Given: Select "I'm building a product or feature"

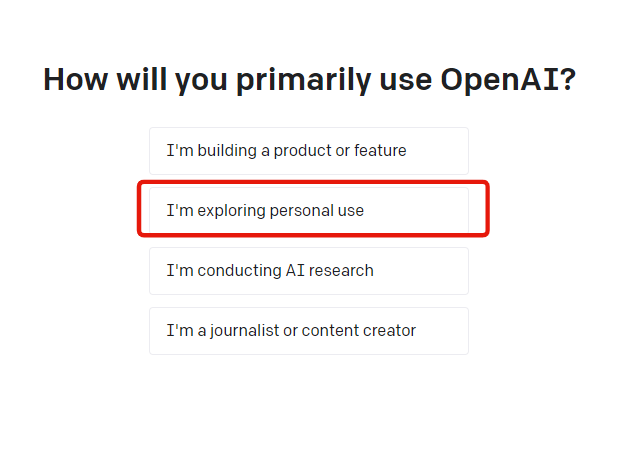Looking at the screenshot, I should (x=308, y=151).
